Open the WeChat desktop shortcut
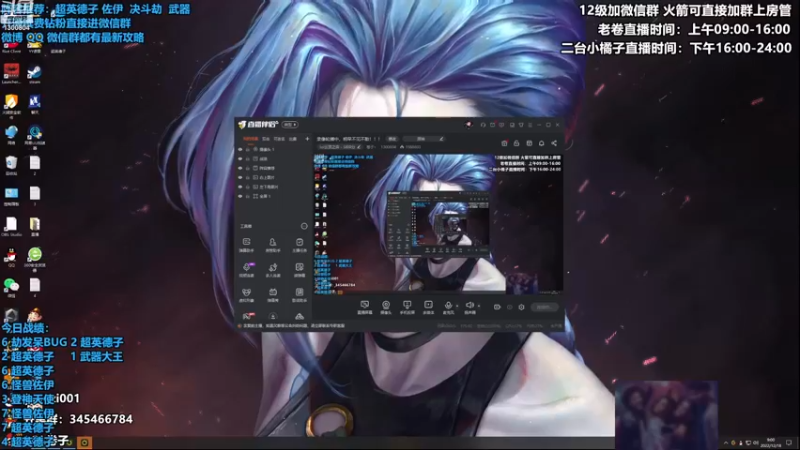 point(11,287)
